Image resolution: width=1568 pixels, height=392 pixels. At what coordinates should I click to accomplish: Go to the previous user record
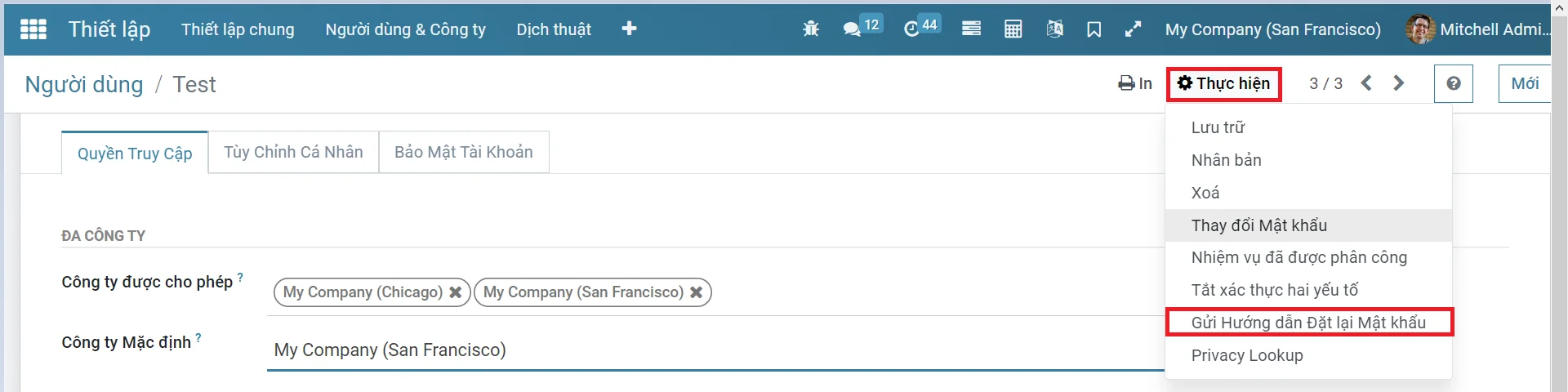click(1366, 83)
